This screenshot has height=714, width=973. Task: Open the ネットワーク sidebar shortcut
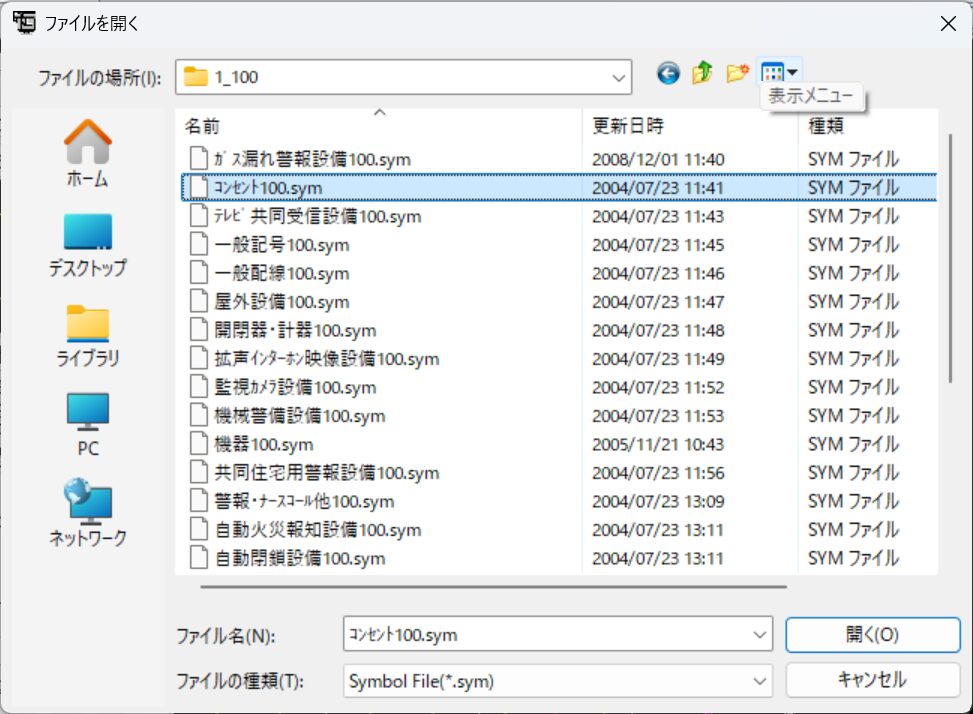pyautogui.click(x=87, y=512)
